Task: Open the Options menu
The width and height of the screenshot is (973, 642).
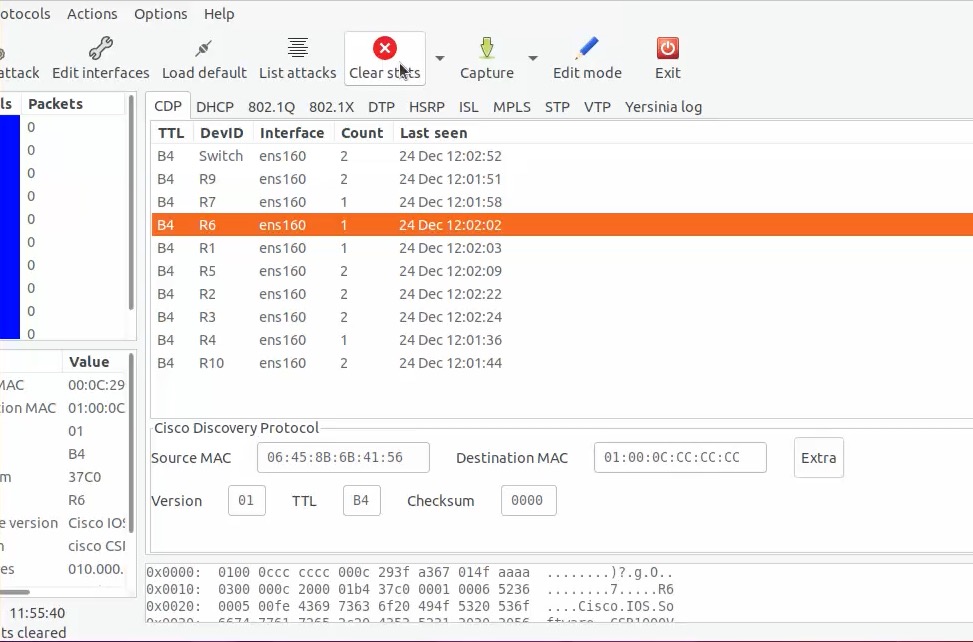Action: (161, 14)
